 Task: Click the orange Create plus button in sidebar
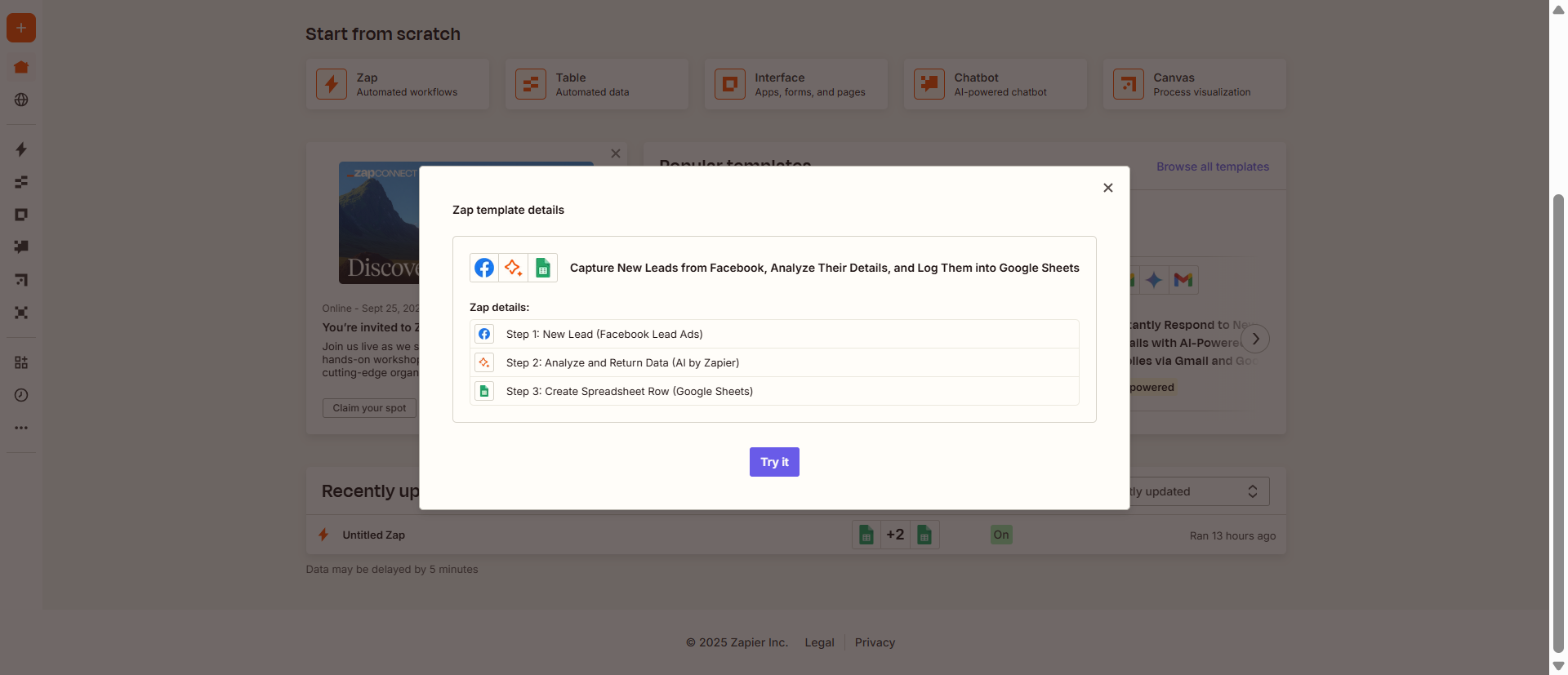21,28
